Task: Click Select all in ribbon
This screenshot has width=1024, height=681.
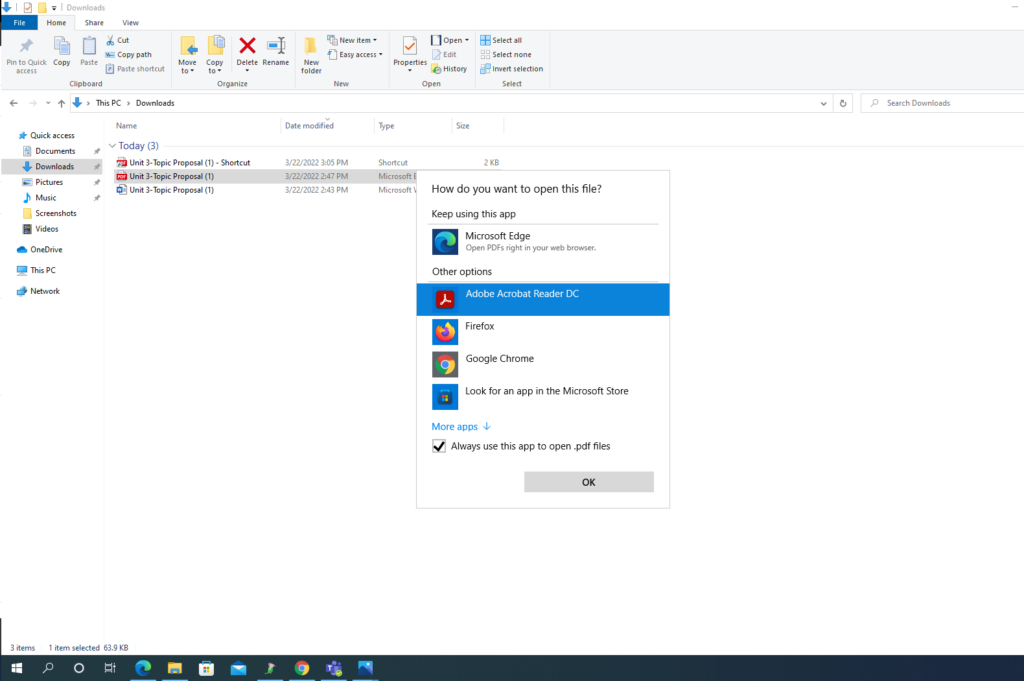Action: (501, 40)
